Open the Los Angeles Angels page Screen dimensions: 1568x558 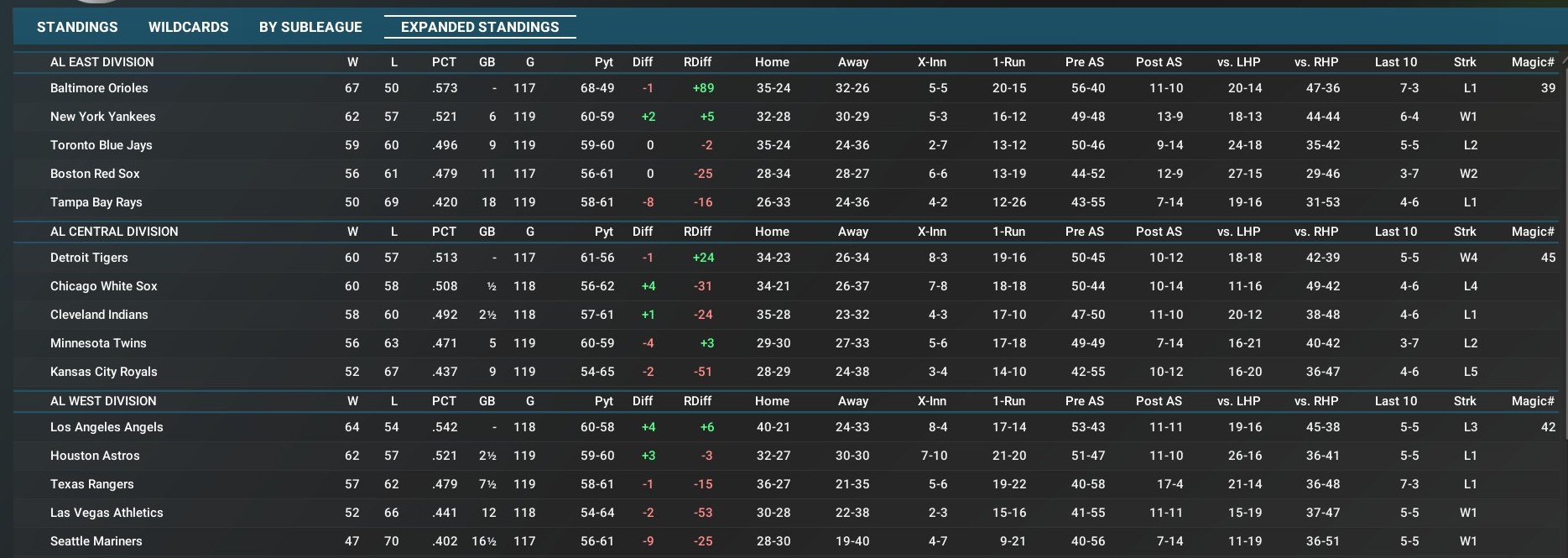click(x=107, y=427)
